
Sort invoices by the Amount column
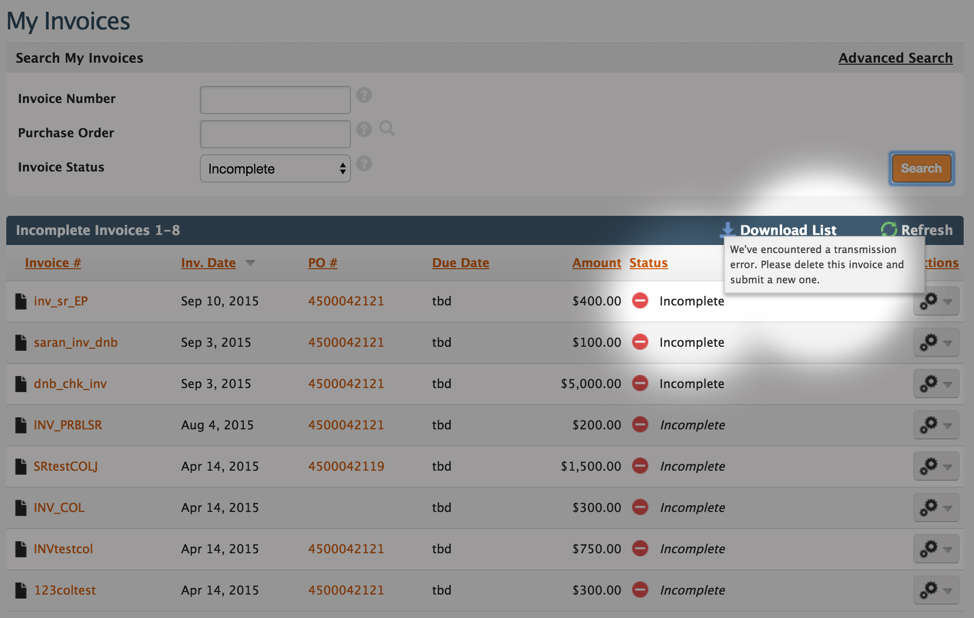click(596, 262)
